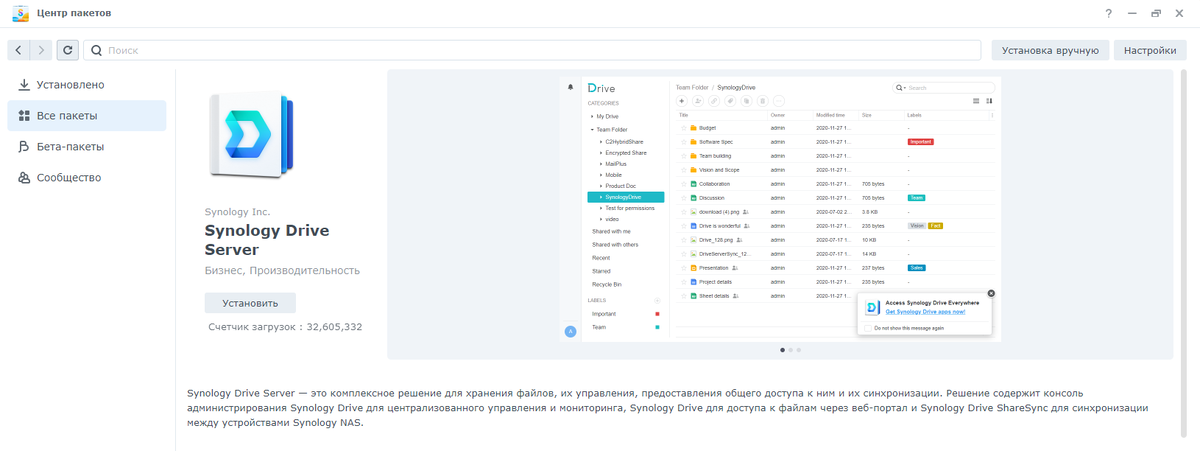
Task: Show the third screenshot via last dot
Action: point(799,350)
